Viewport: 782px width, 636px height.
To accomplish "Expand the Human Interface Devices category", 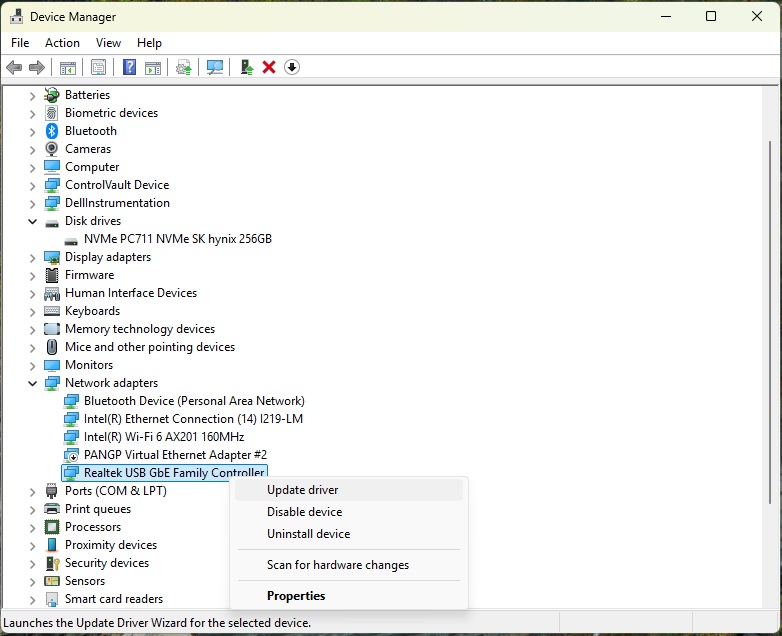I will pyautogui.click(x=32, y=293).
